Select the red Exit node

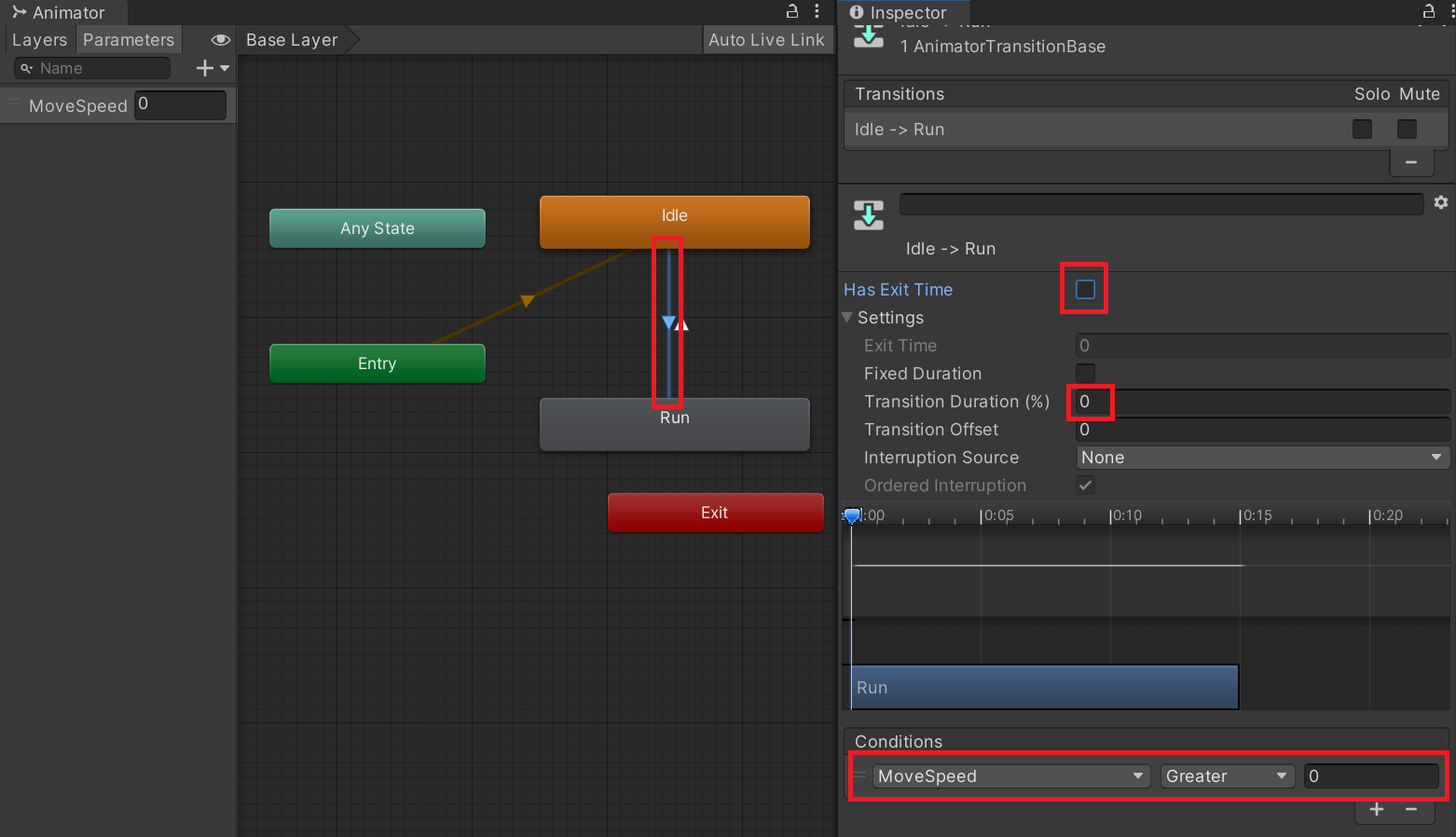pyautogui.click(x=715, y=513)
